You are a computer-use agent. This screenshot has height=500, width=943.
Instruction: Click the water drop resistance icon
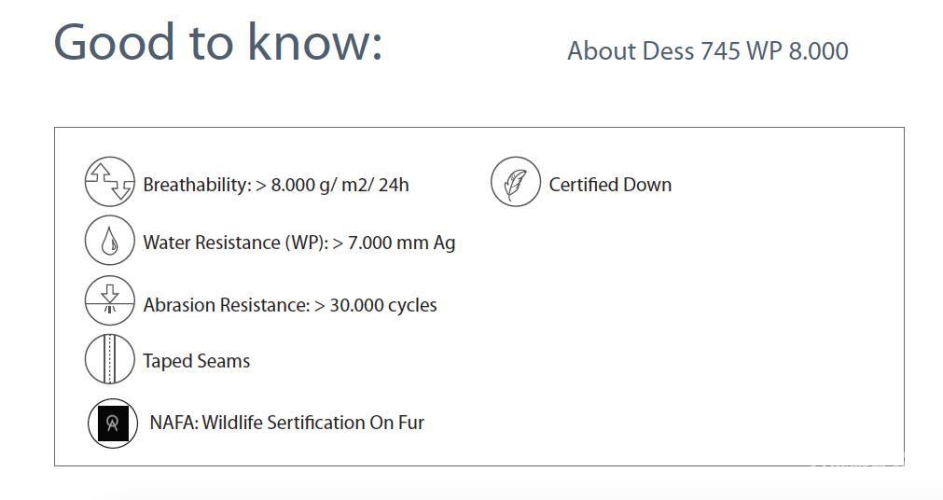click(x=109, y=240)
